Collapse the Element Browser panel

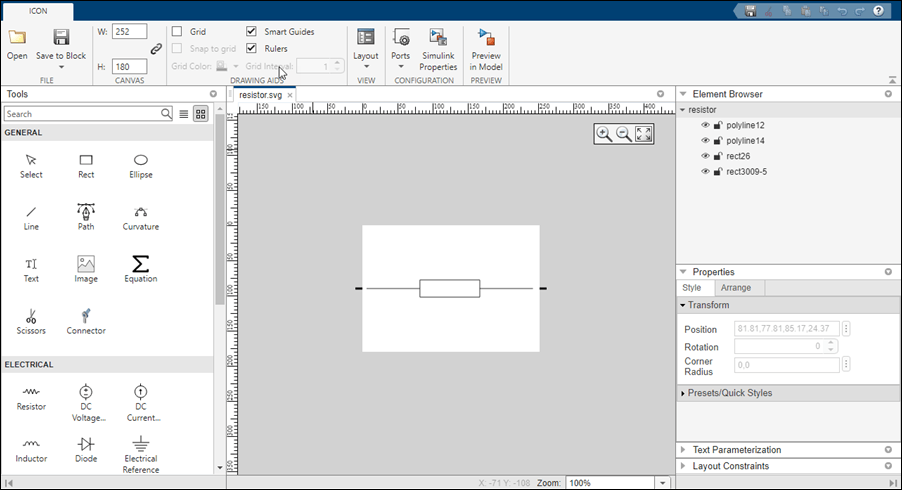[683, 94]
